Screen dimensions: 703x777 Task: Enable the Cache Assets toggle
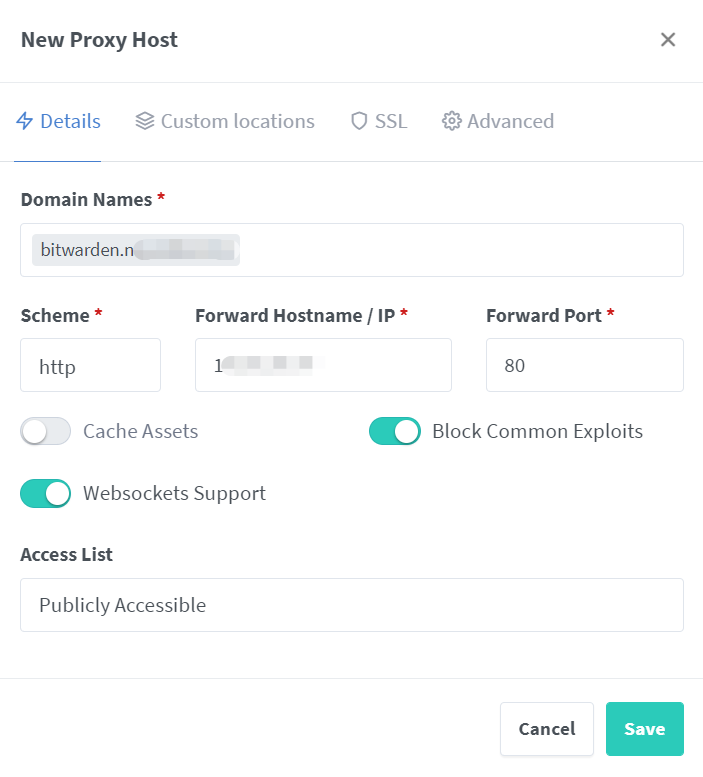click(46, 431)
